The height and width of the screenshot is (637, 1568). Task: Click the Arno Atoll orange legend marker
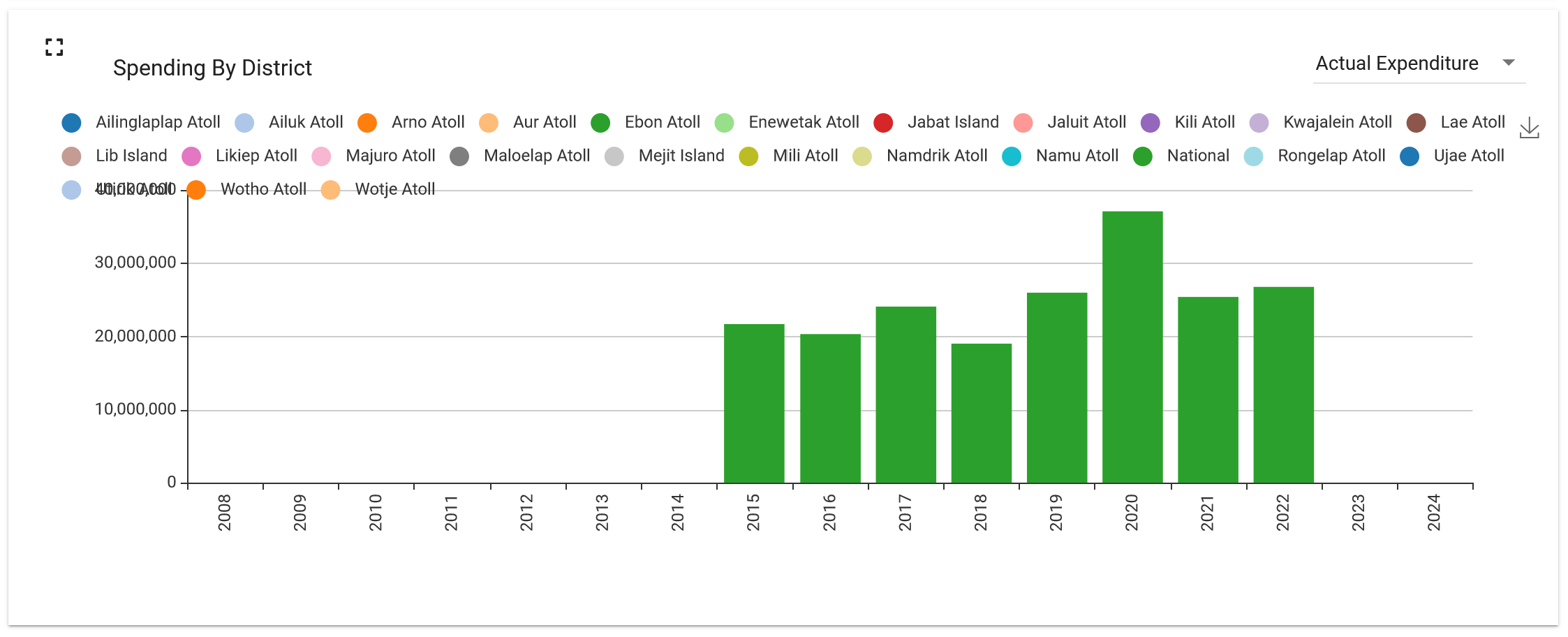367,123
